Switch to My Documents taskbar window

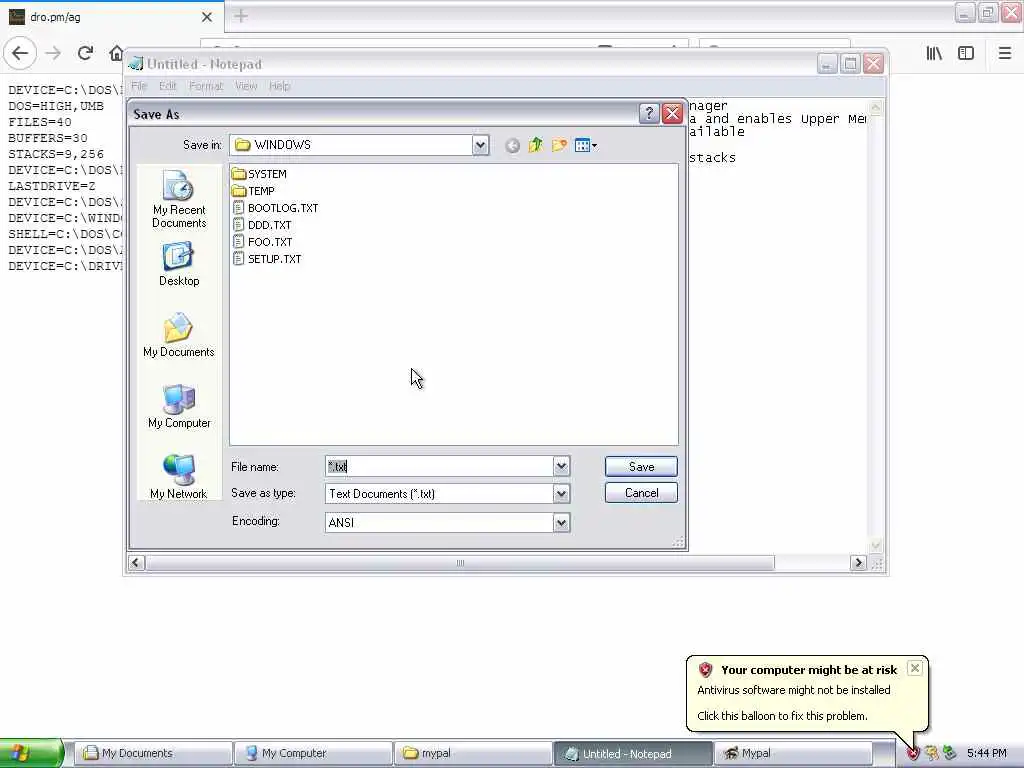click(153, 753)
